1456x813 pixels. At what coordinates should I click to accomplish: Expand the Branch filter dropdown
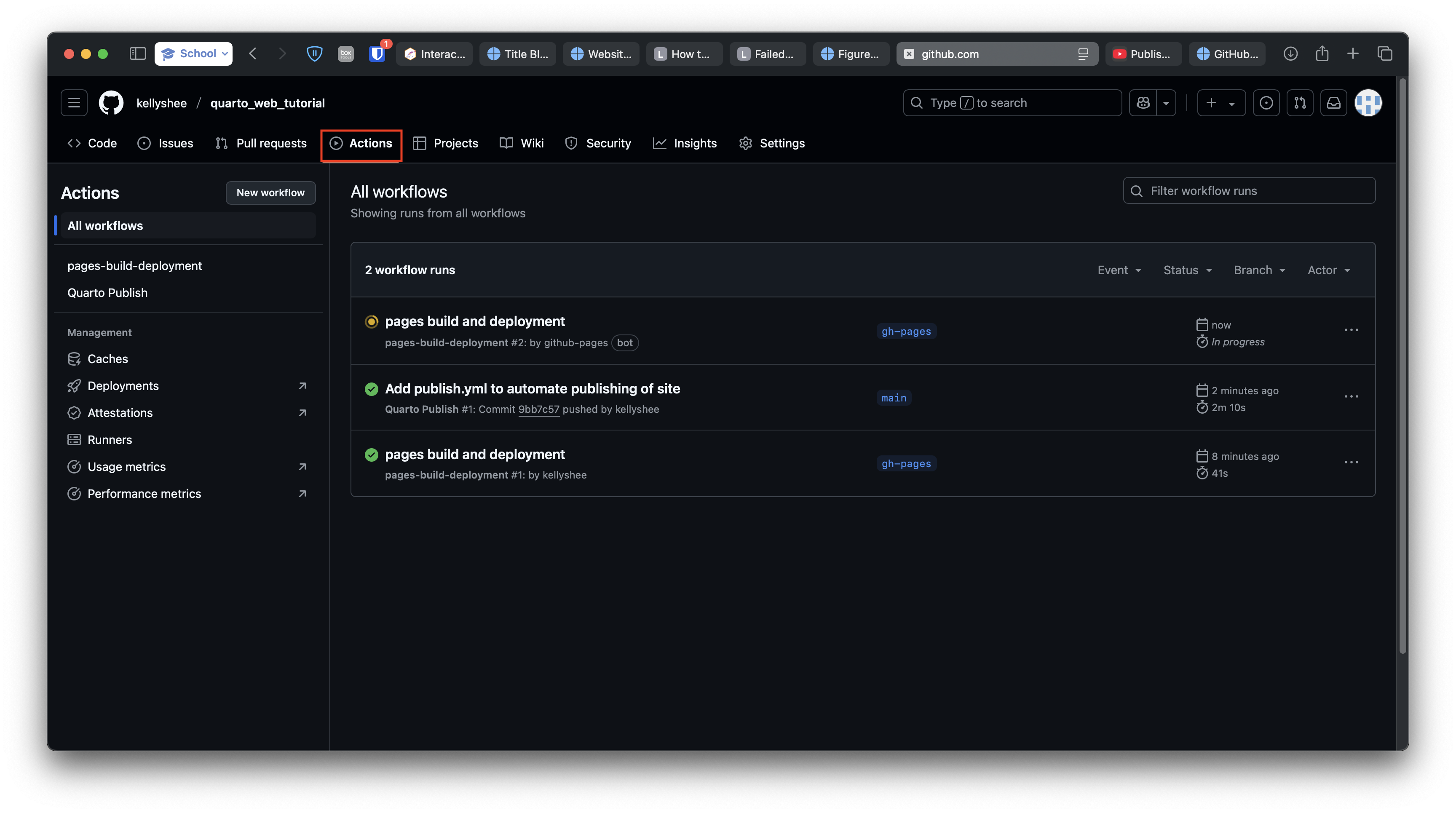tap(1259, 270)
